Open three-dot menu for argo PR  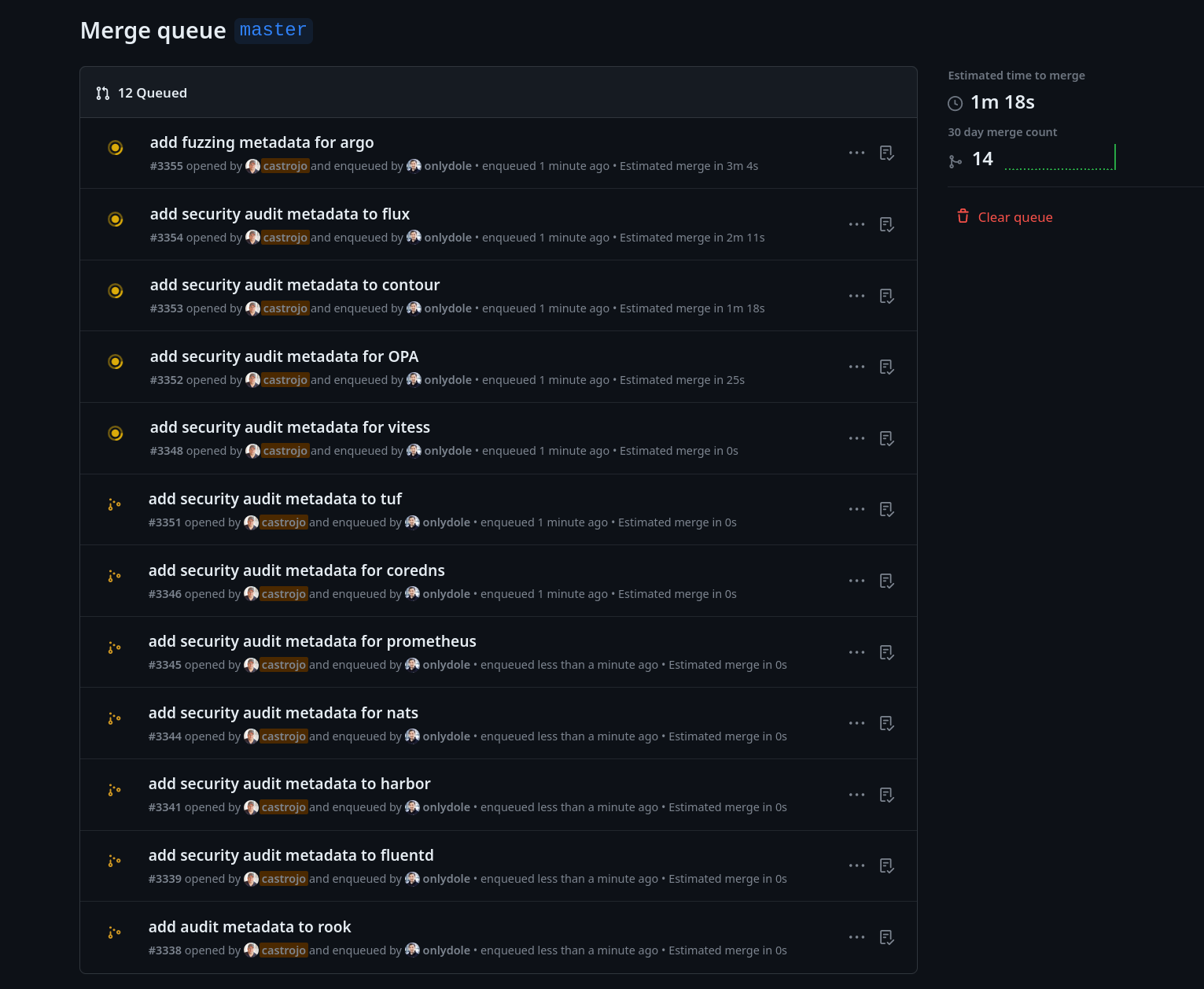pos(856,153)
